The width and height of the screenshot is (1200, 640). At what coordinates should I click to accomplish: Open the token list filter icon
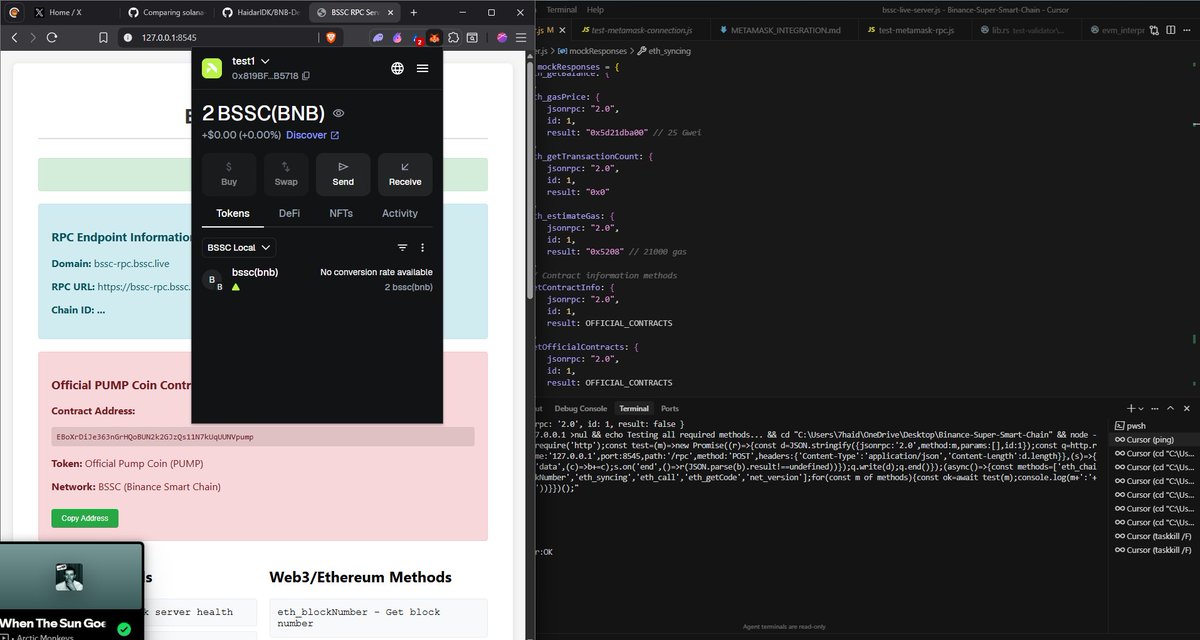pyautogui.click(x=402, y=247)
